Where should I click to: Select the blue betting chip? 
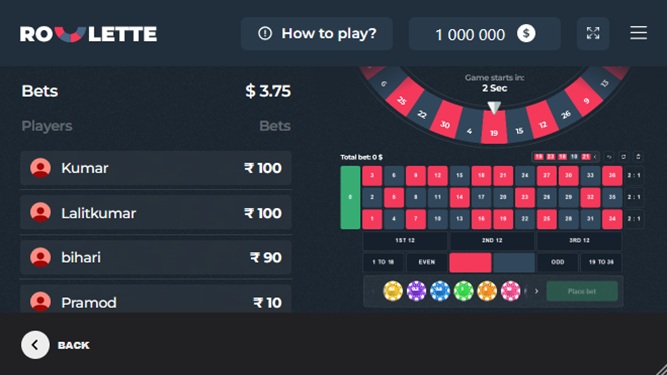coord(440,291)
